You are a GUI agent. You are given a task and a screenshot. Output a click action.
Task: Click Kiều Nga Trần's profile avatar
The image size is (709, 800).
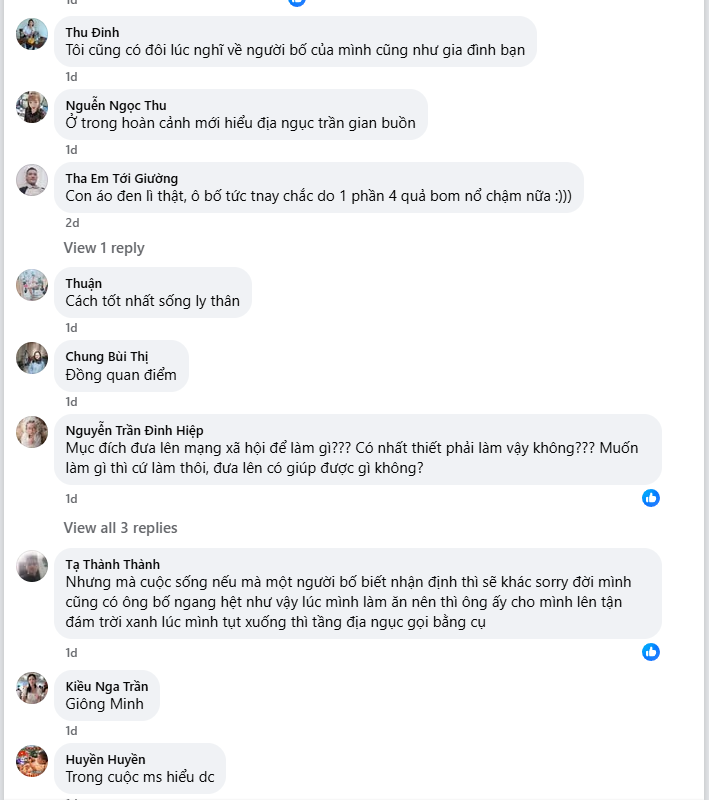(32, 688)
